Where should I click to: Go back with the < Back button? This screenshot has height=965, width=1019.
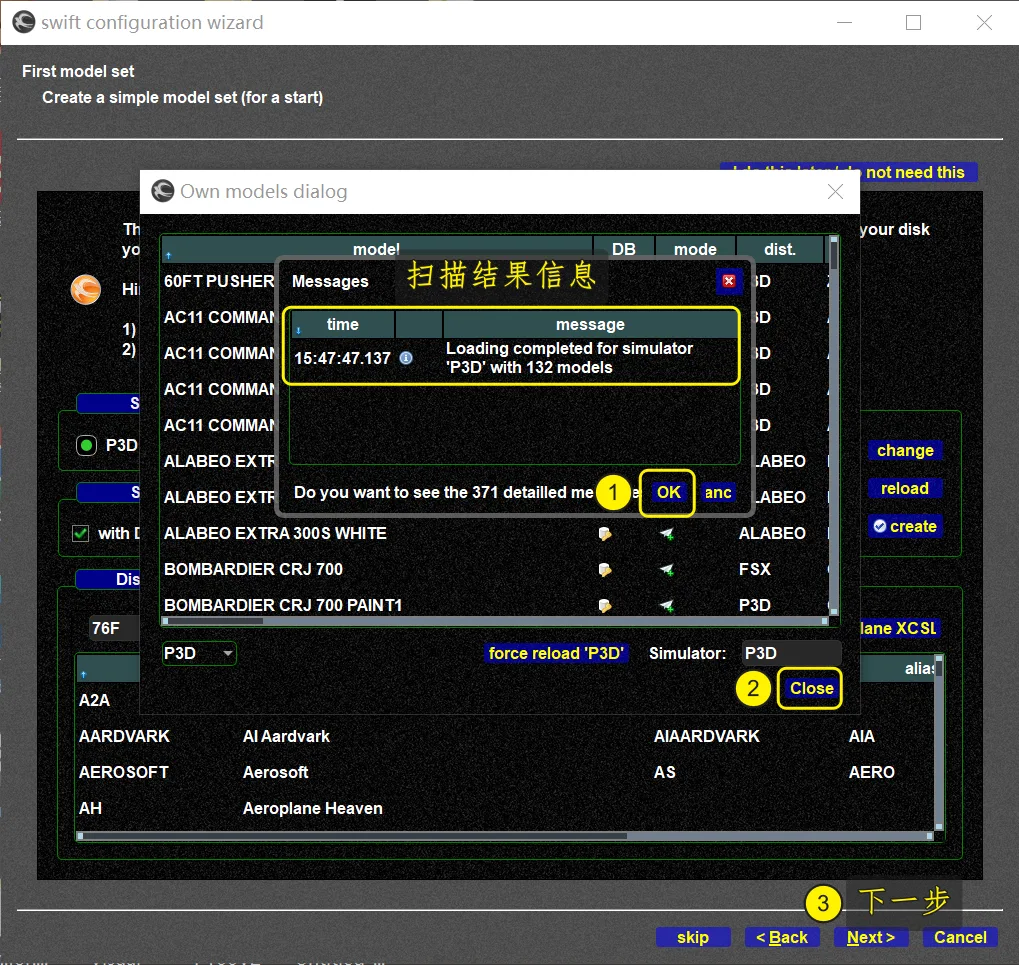coord(782,937)
